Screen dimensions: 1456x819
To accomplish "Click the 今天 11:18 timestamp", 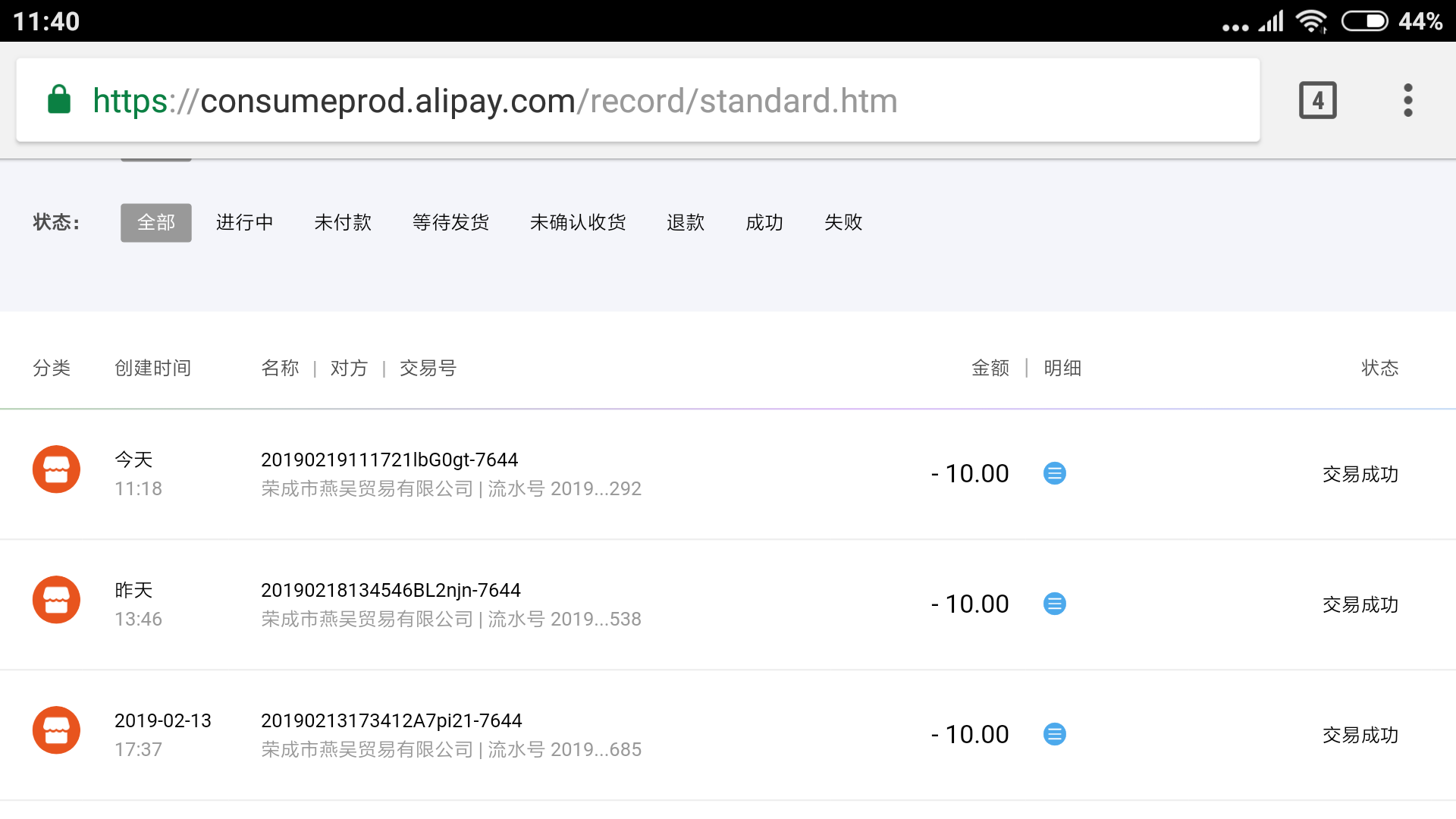I will [138, 474].
